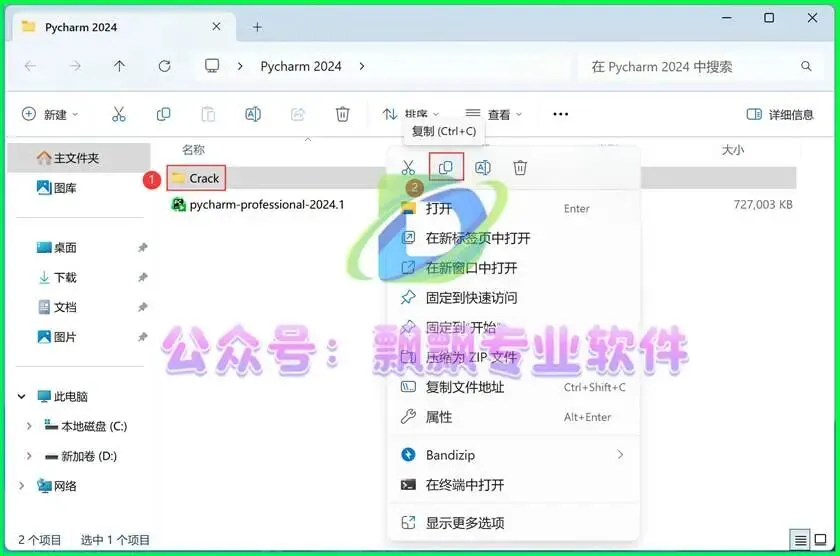The height and width of the screenshot is (556, 840).
Task: Select pycharm-professional-2024.1 file
Action: coord(258,205)
